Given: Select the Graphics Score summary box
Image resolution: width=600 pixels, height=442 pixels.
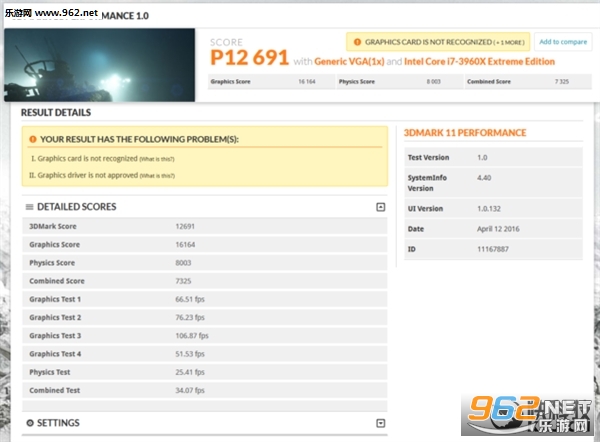Looking at the screenshot, I should [x=271, y=82].
